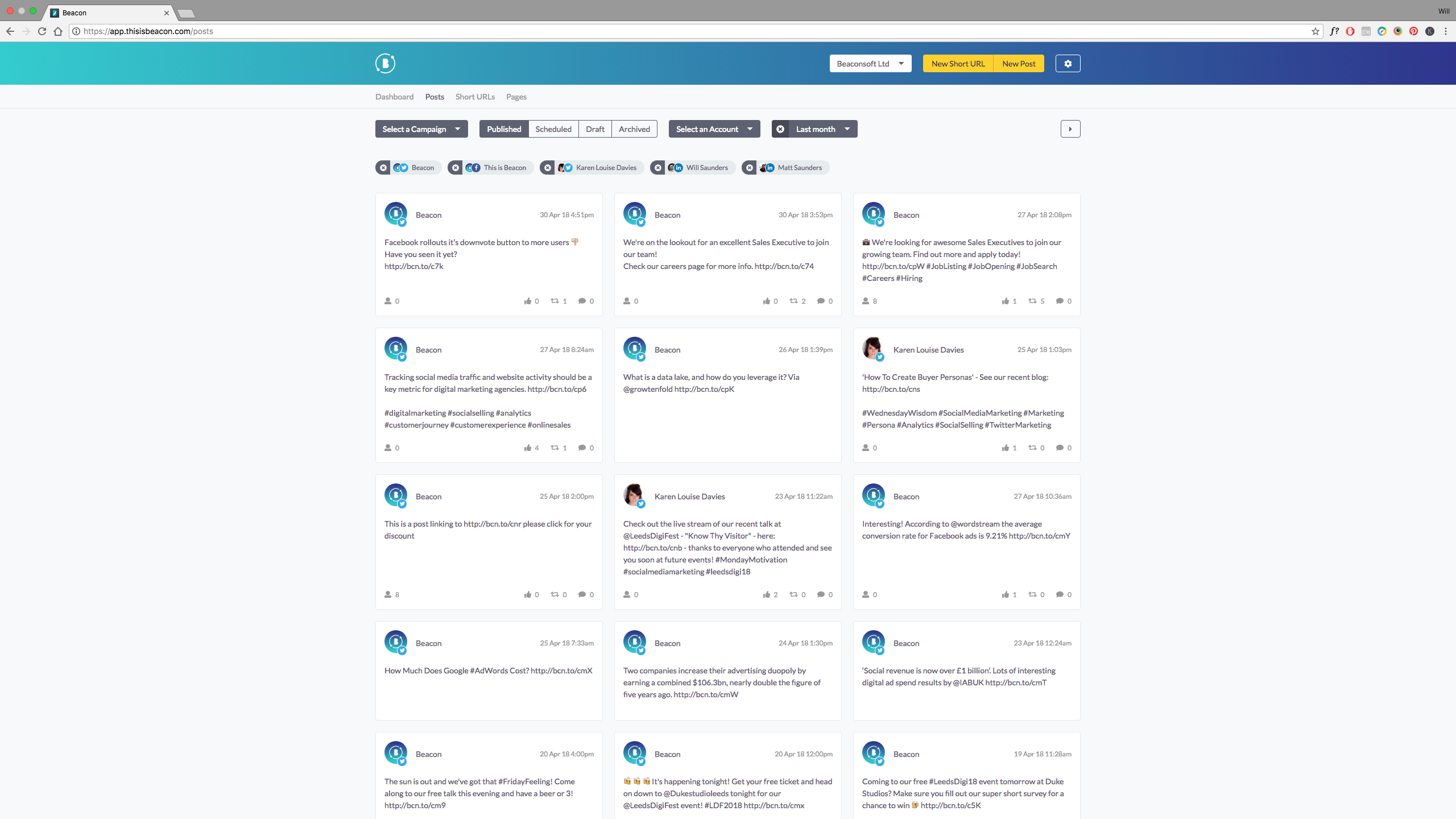Click the Pinterest extension icon
The image size is (1456, 819).
[1413, 31]
